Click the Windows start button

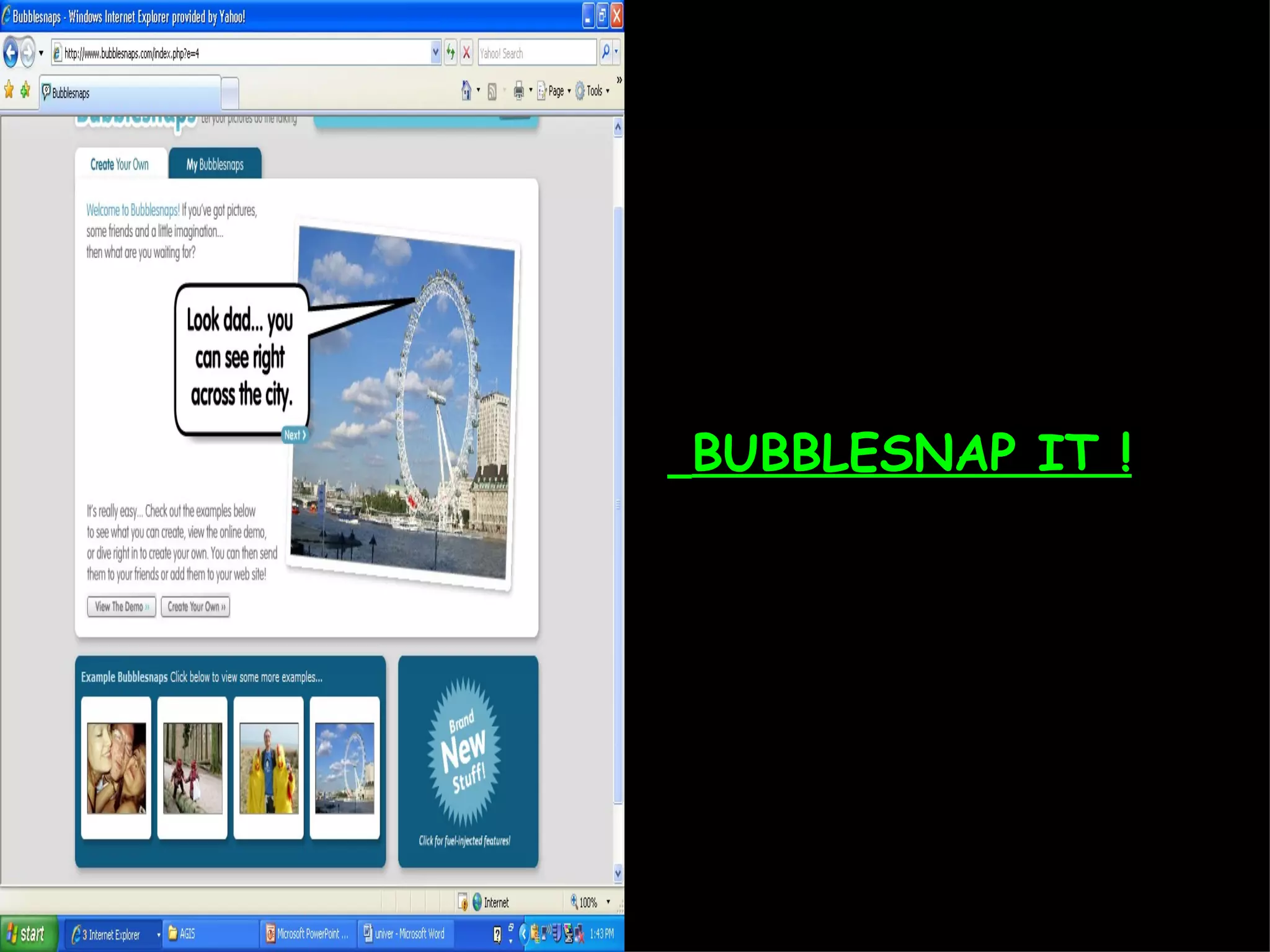29,933
